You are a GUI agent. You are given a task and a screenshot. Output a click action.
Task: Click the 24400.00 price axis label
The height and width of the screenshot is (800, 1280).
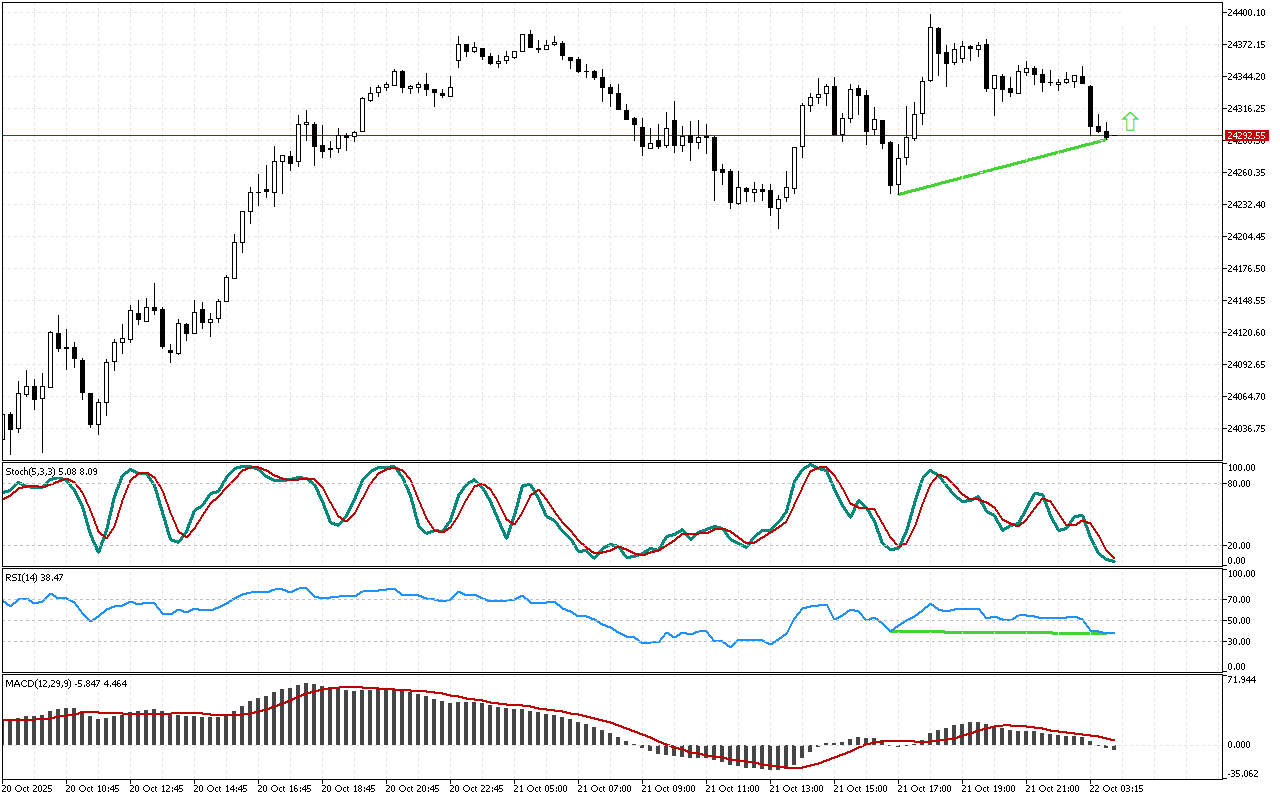(1246, 13)
